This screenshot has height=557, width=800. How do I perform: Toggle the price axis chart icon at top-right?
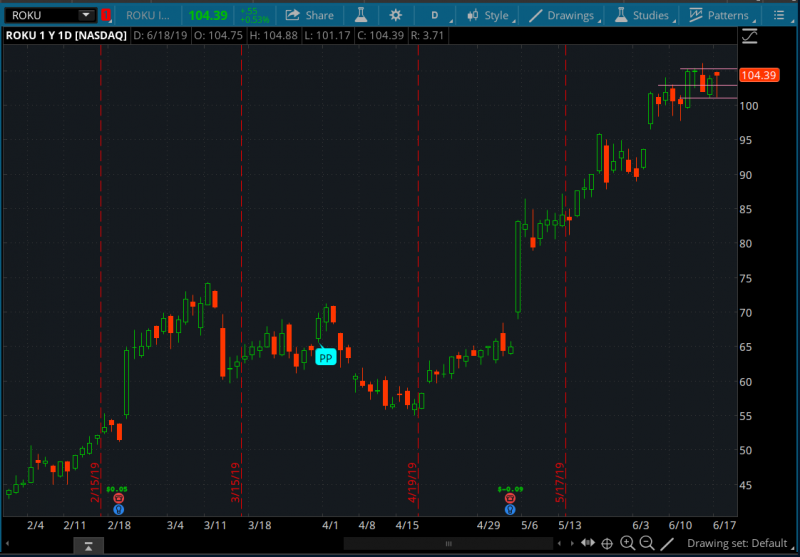(x=750, y=37)
